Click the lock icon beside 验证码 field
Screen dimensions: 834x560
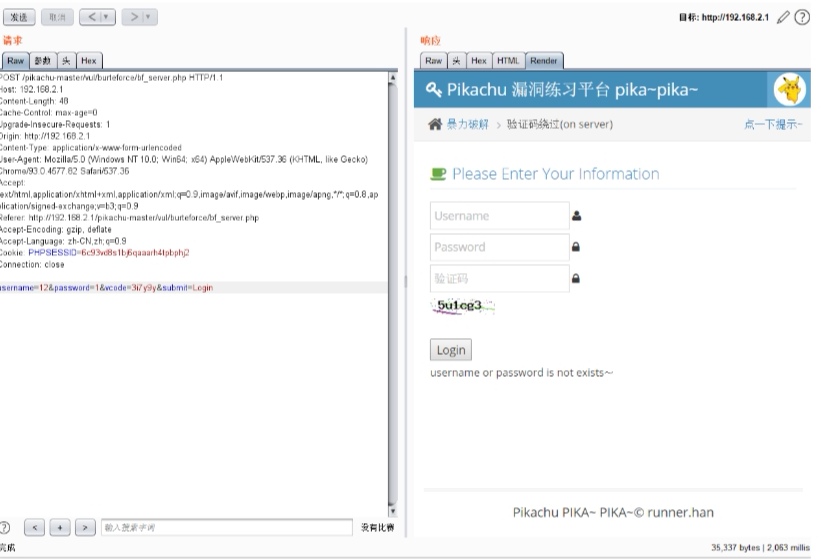click(x=576, y=278)
